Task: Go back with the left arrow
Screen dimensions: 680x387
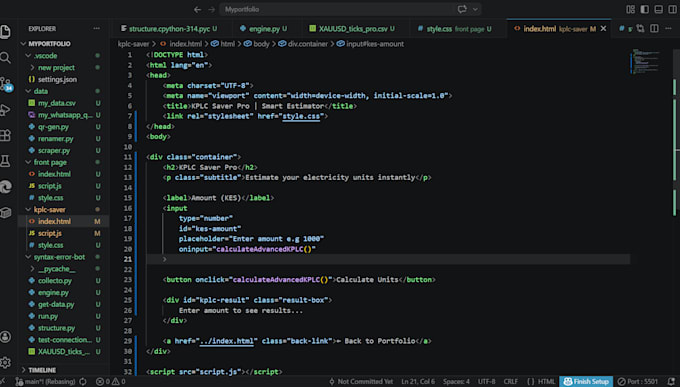Action: (198, 9)
